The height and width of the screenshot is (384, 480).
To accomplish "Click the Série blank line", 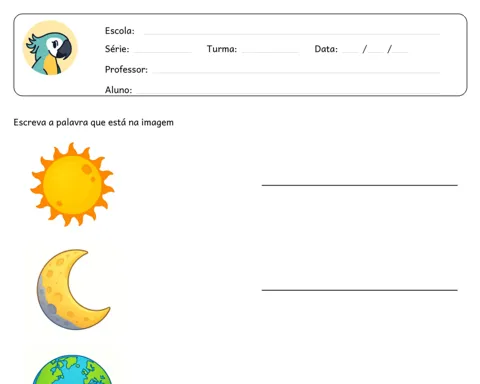I will 163,52.
